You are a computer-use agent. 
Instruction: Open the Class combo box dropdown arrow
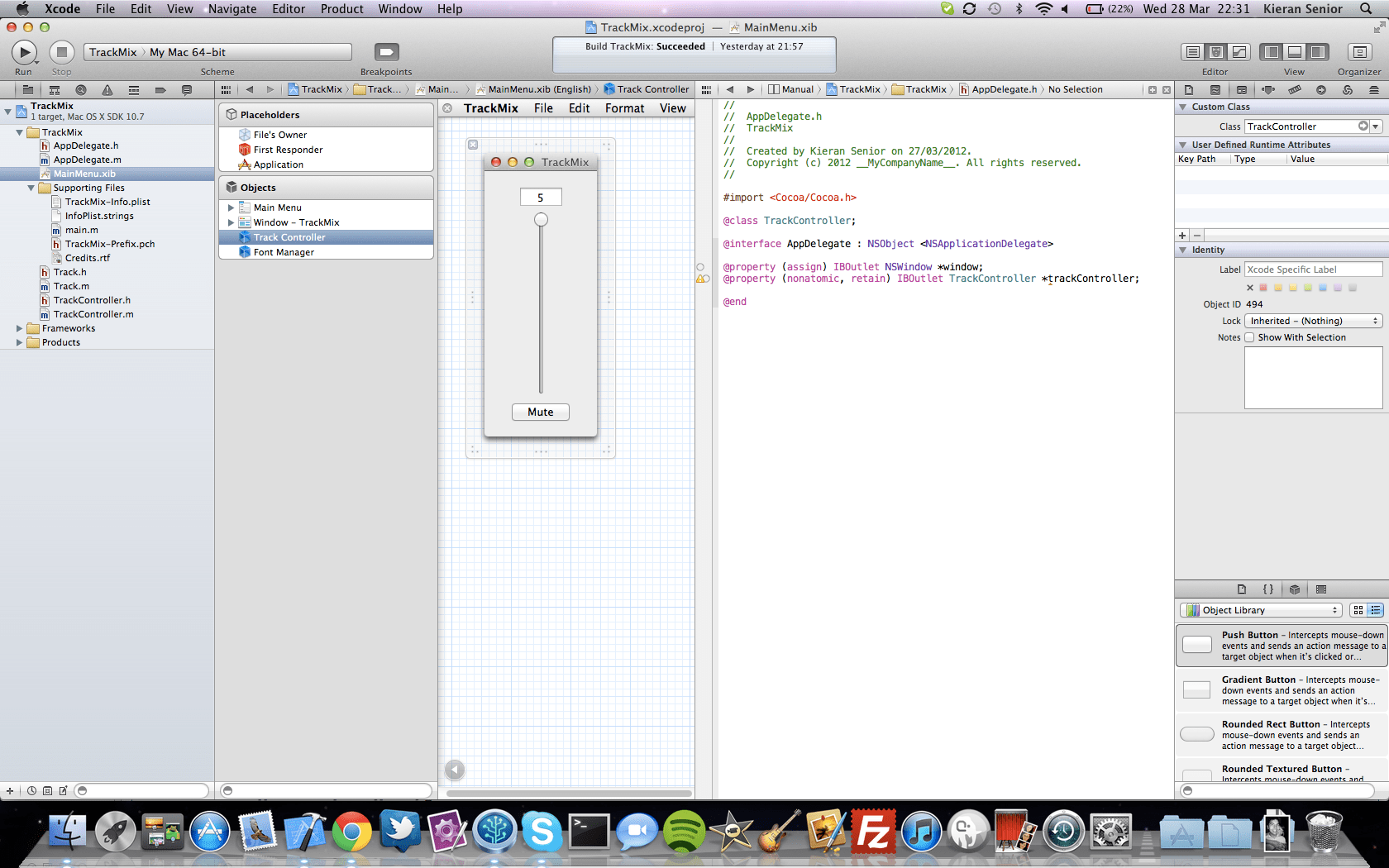(x=1376, y=126)
